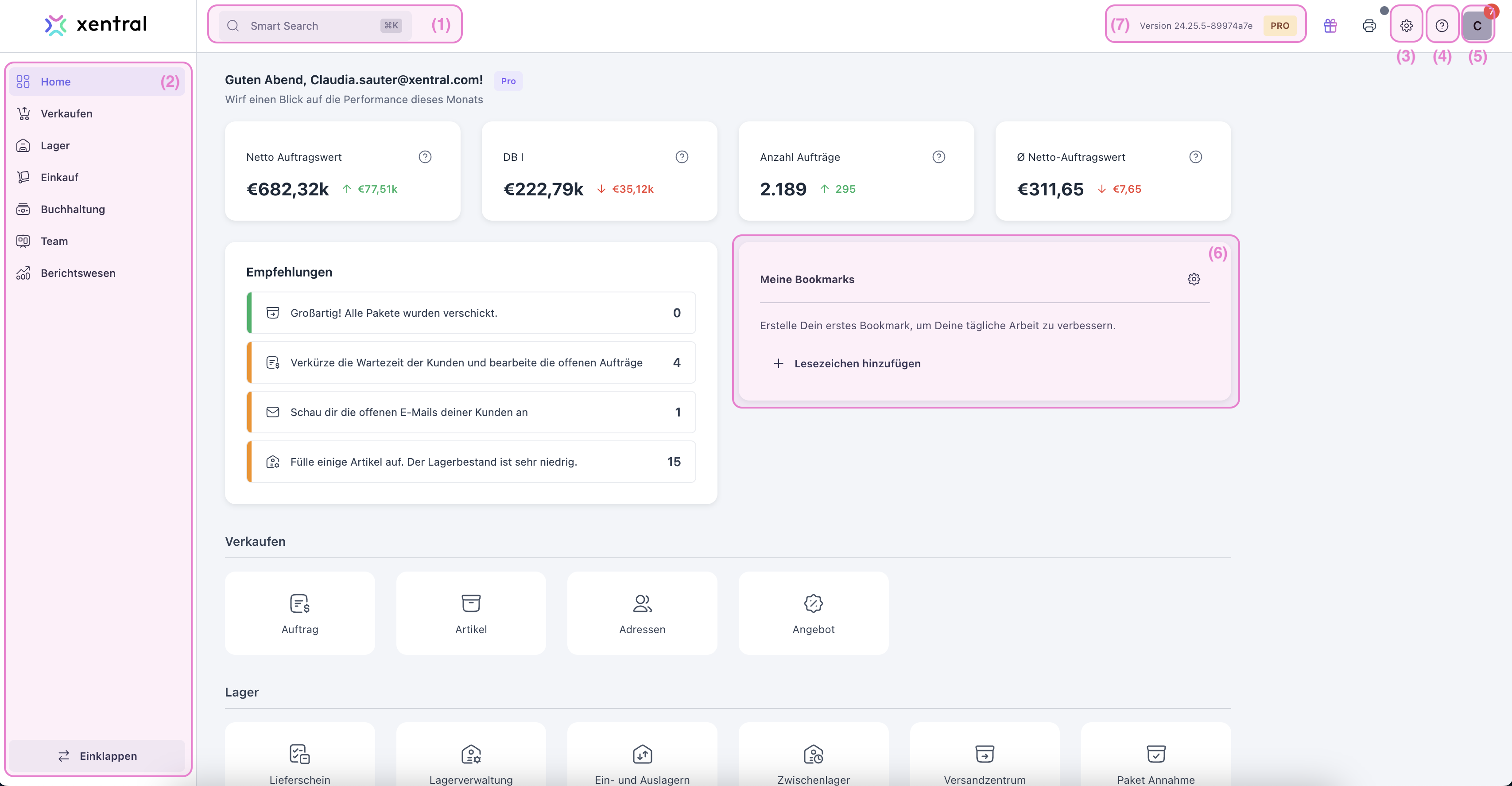Click the help question mark icon
The height and width of the screenshot is (786, 1512).
click(1442, 25)
